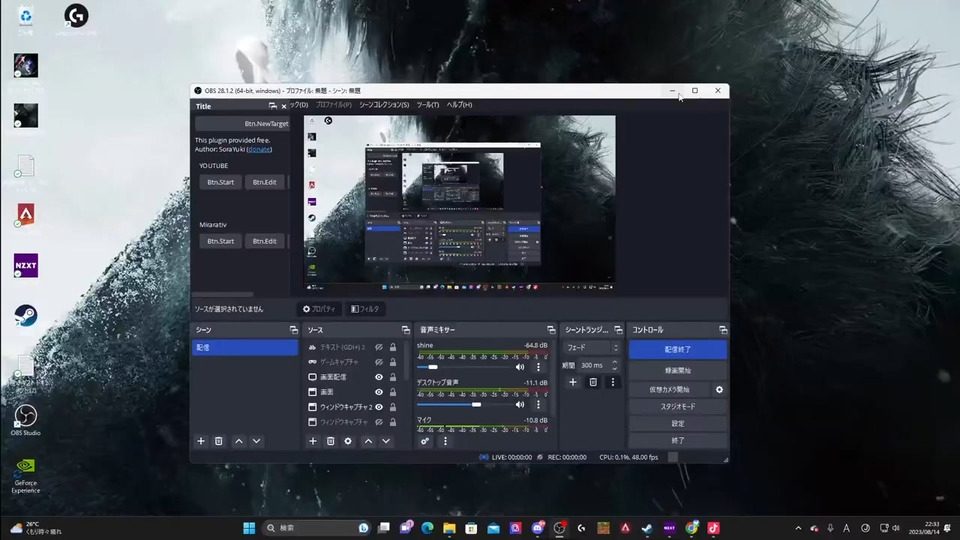
Task: Toggle the lock on the 画面 source
Action: [393, 392]
